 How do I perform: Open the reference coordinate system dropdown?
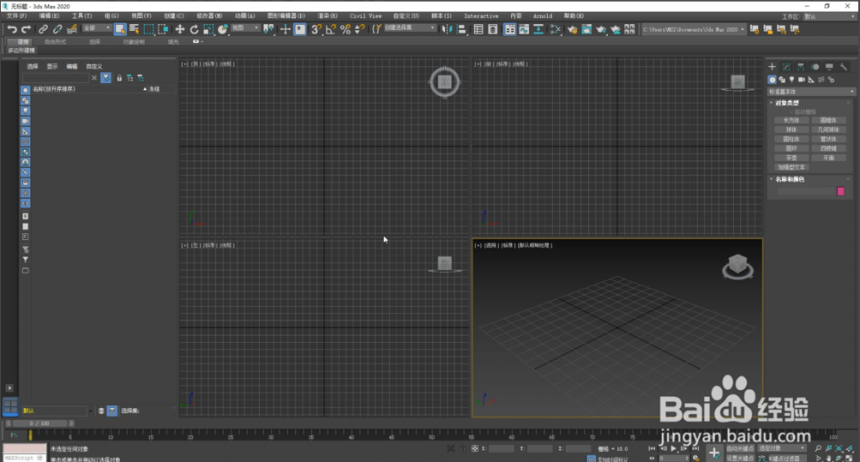pos(245,28)
